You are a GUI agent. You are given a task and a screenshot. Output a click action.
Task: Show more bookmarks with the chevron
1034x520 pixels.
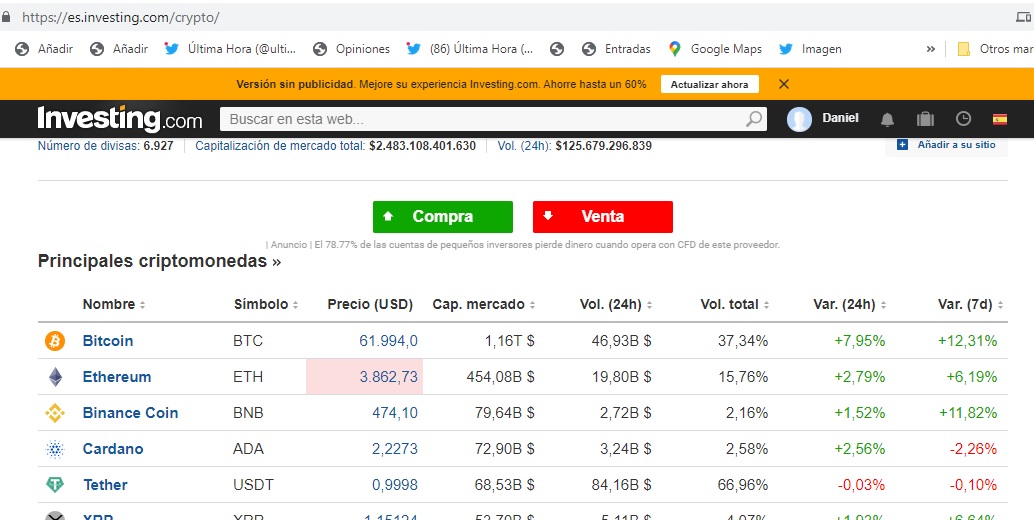tap(930, 49)
